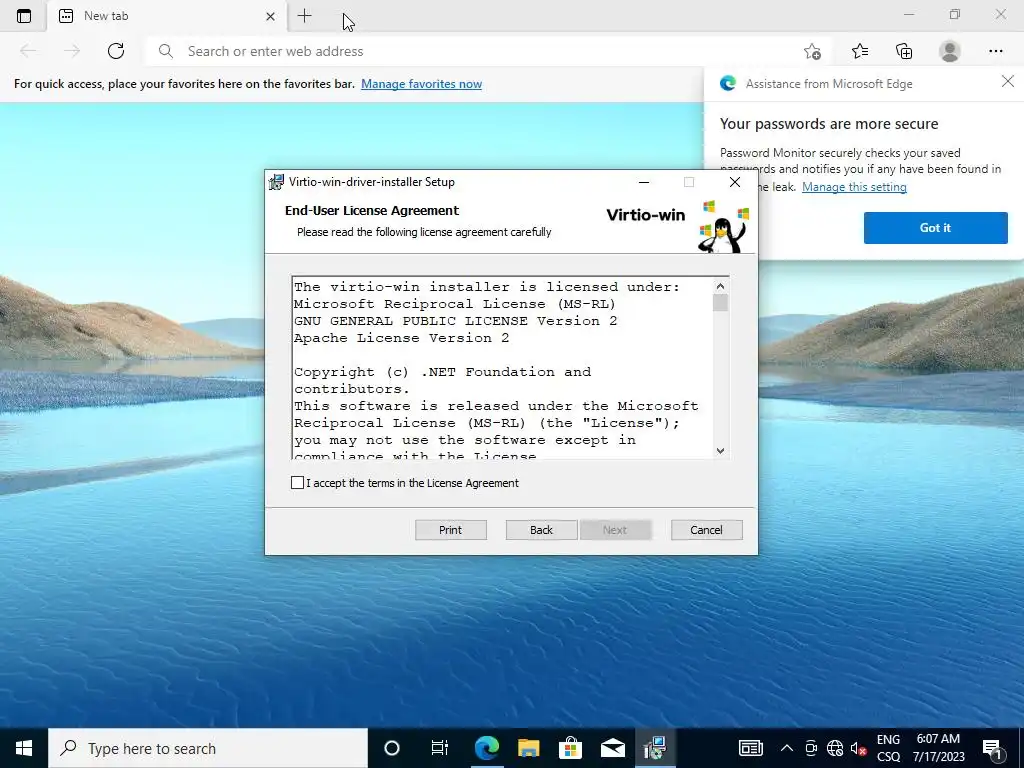Open Microsoft Store from taskbar
The width and height of the screenshot is (1024, 768).
[570, 748]
